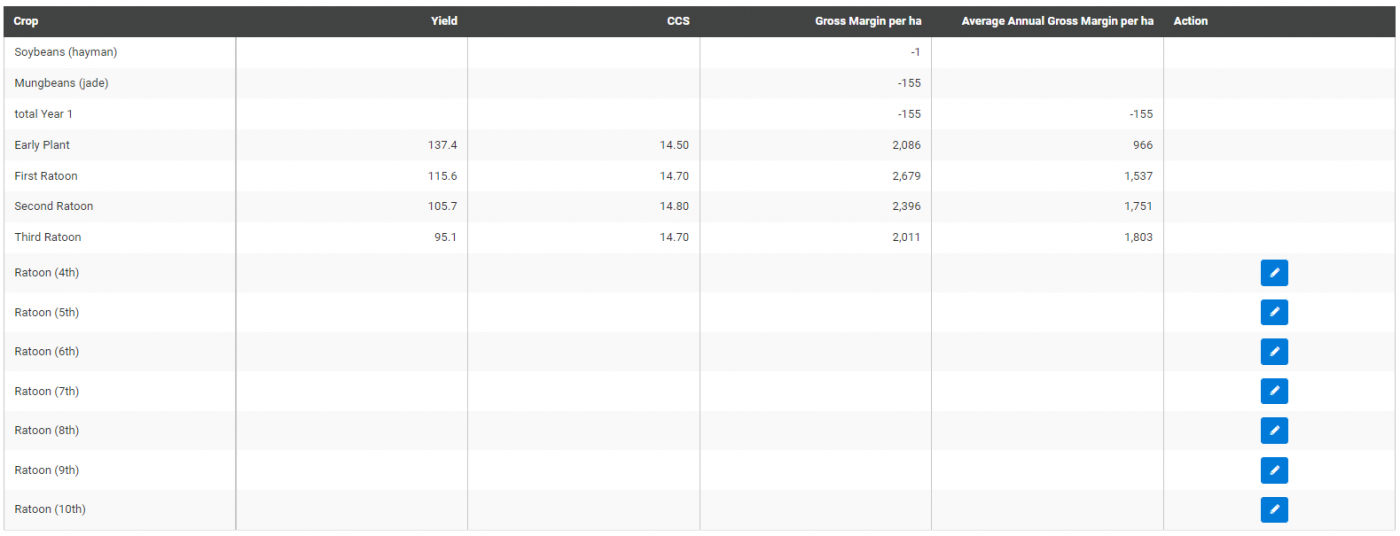This screenshot has width=1400, height=536.
Task: Click First Ratoon yield value 115.6
Action: (x=441, y=176)
